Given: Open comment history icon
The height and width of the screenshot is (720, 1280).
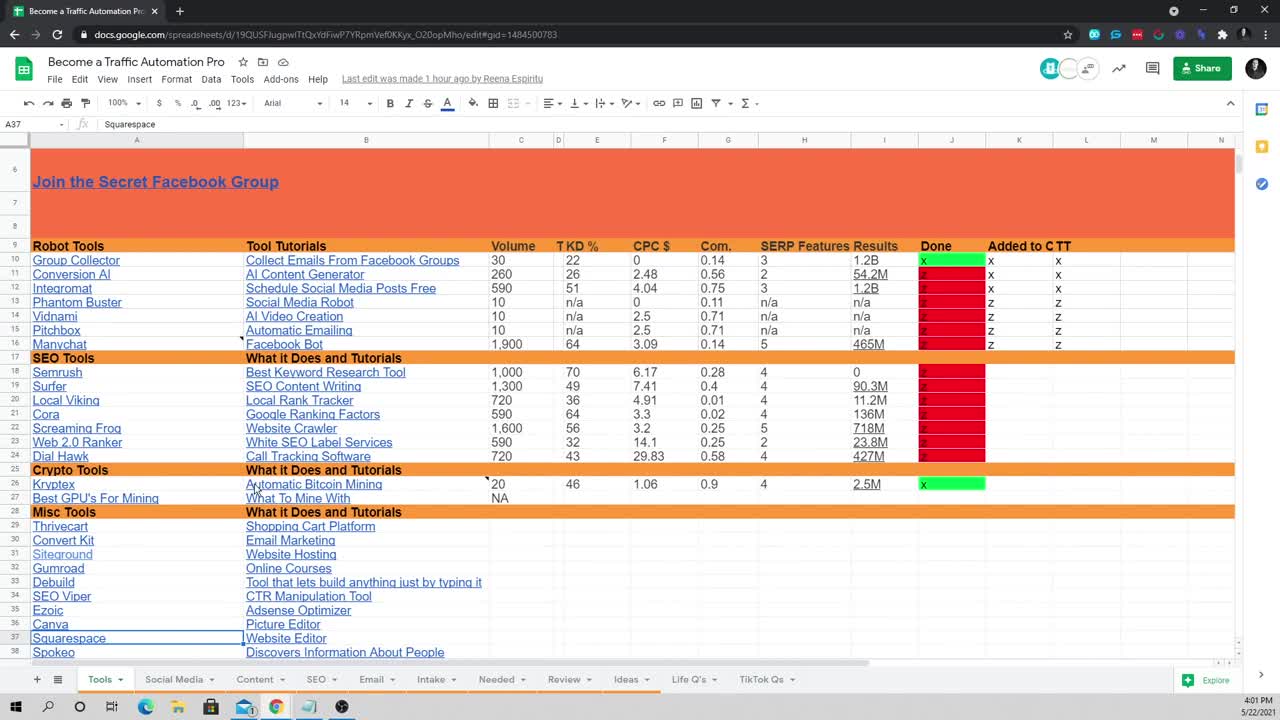Looking at the screenshot, I should (1152, 68).
